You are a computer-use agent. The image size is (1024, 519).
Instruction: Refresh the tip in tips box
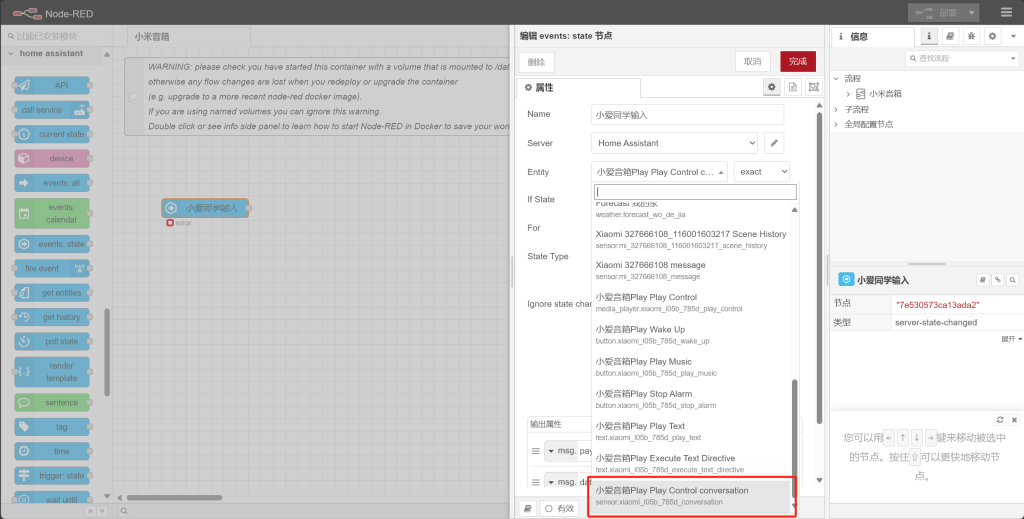pos(1000,420)
